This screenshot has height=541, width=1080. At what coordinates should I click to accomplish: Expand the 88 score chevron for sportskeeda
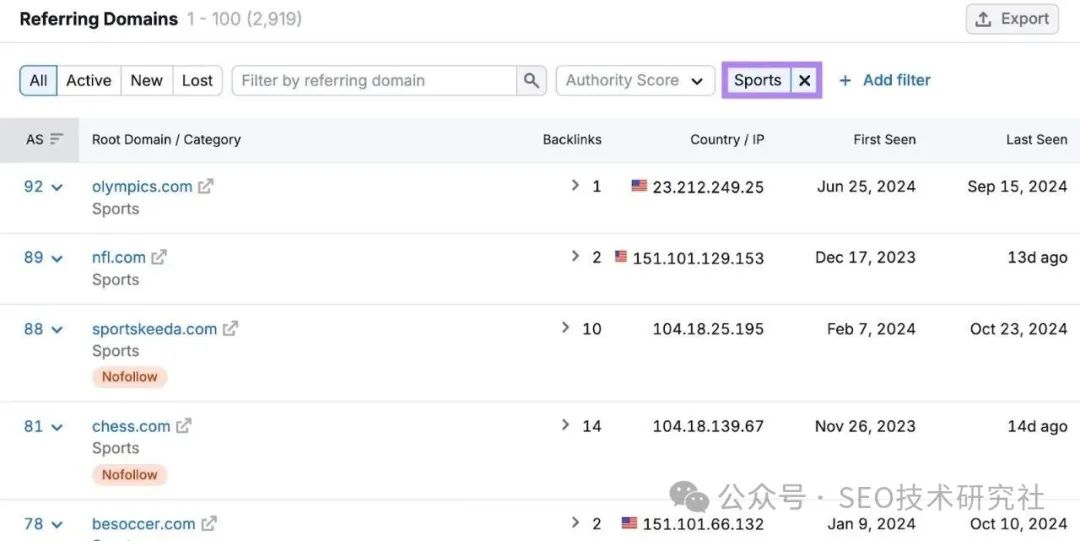pyautogui.click(x=57, y=329)
